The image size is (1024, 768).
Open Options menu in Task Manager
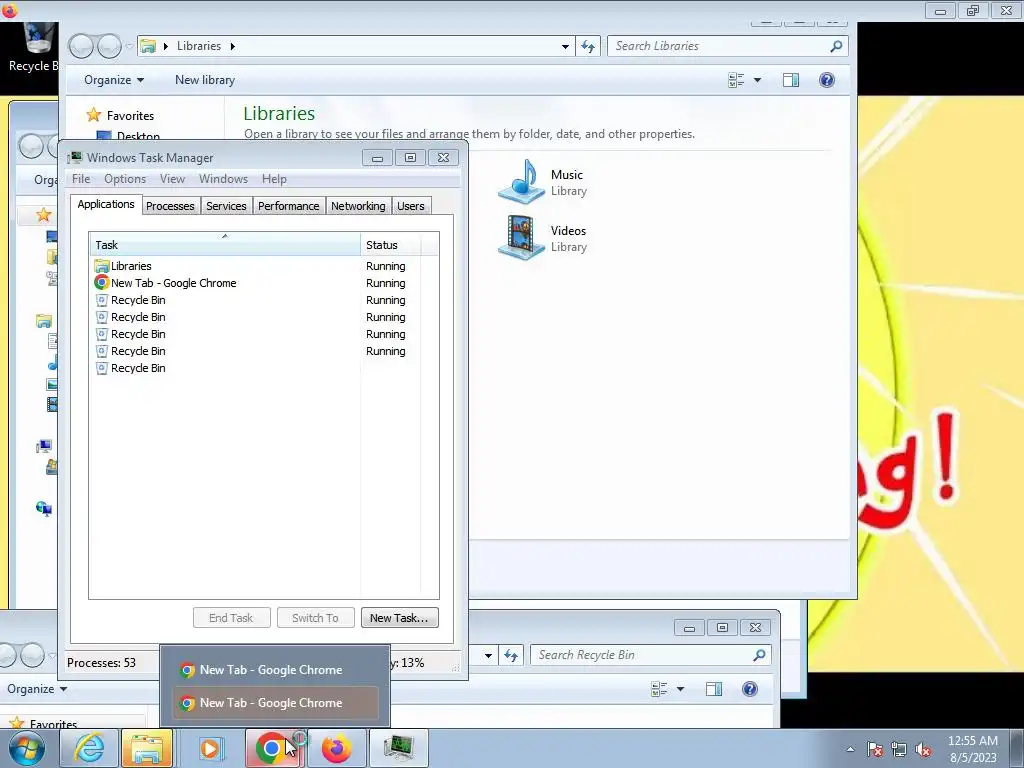[x=125, y=179]
